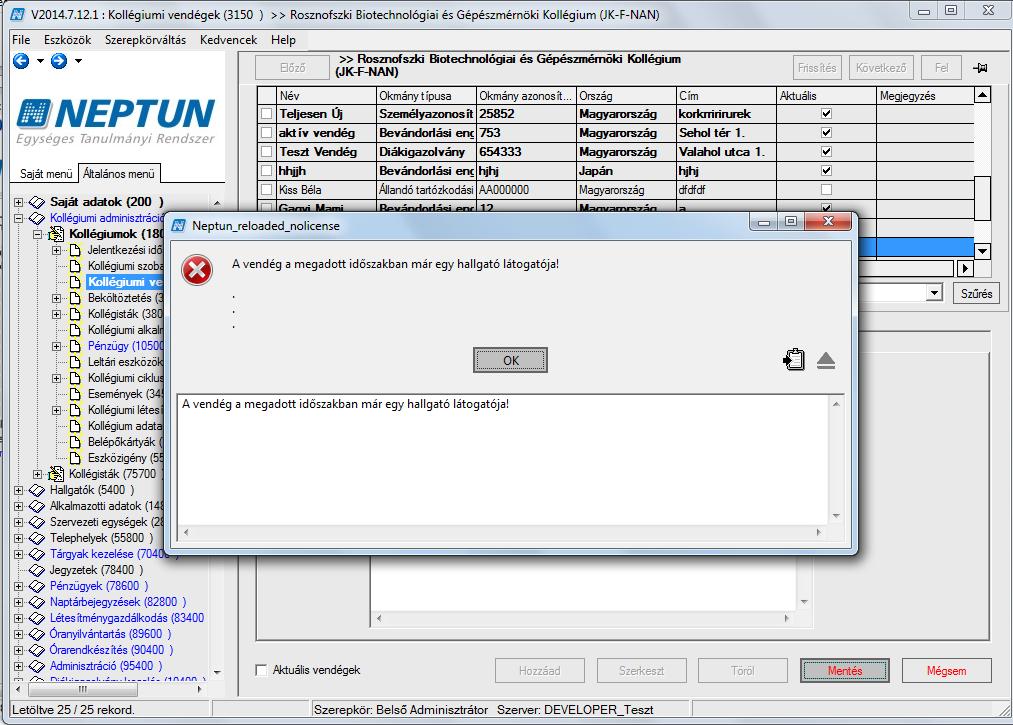Click the Események page icon
The width and height of the screenshot is (1013, 725).
pos(75,394)
